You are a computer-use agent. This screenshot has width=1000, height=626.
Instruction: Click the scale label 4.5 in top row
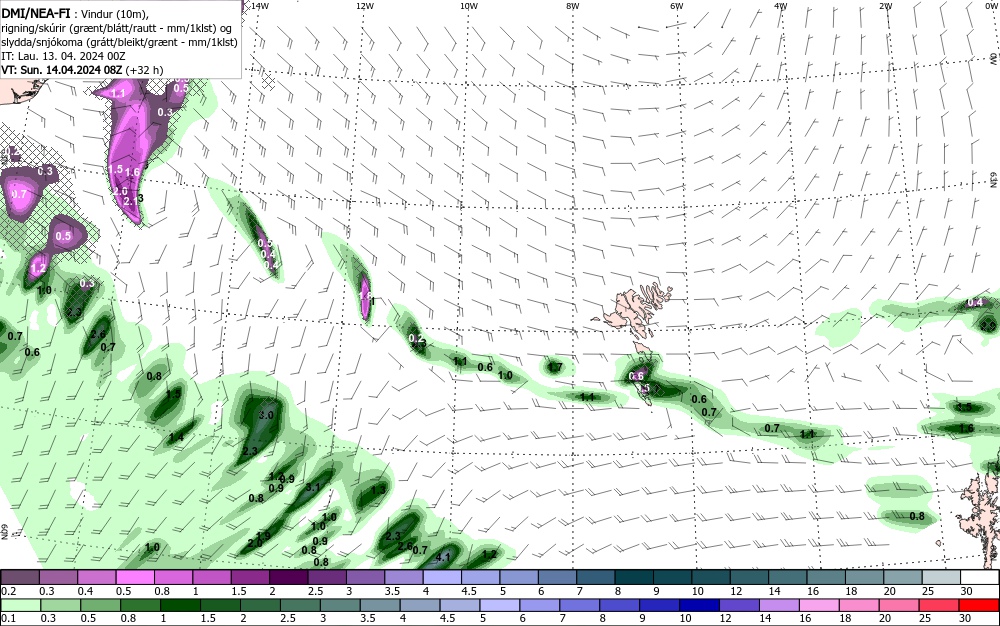469,591
